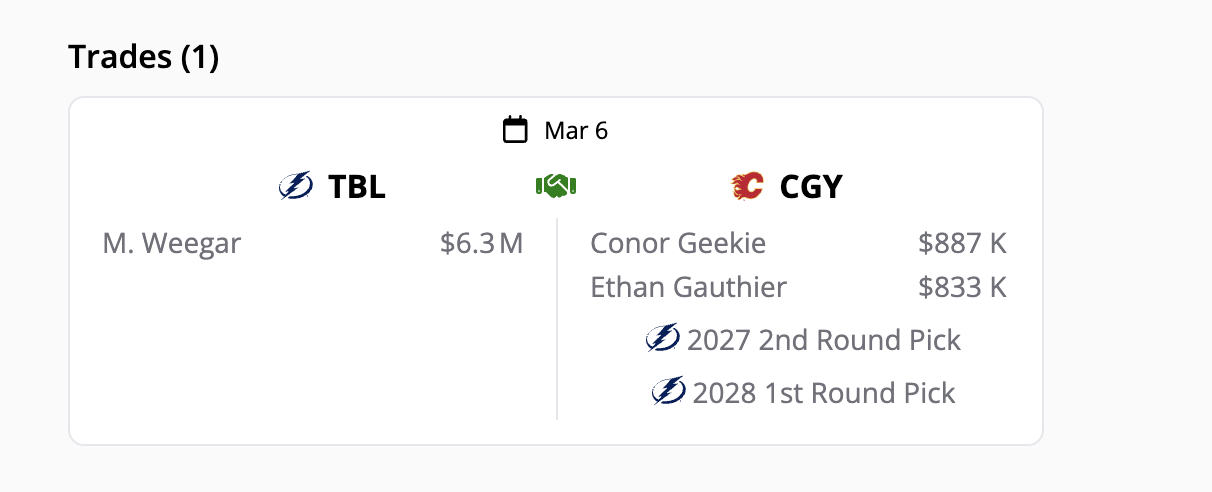Image resolution: width=1212 pixels, height=492 pixels.
Task: Open Conor Geekie player name
Action: [x=678, y=243]
